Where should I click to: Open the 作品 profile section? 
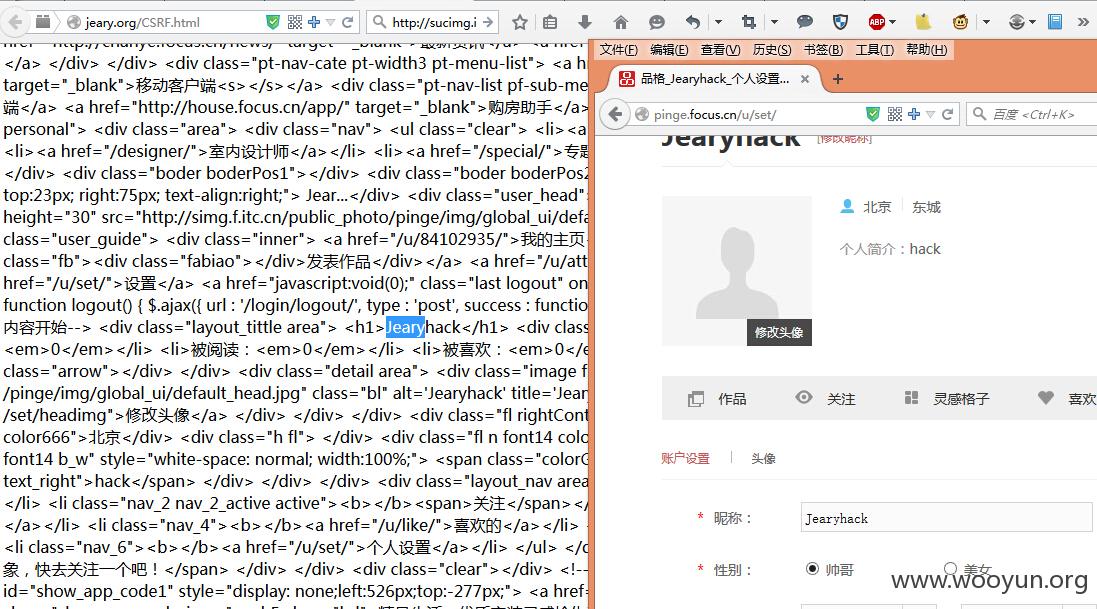(718, 399)
